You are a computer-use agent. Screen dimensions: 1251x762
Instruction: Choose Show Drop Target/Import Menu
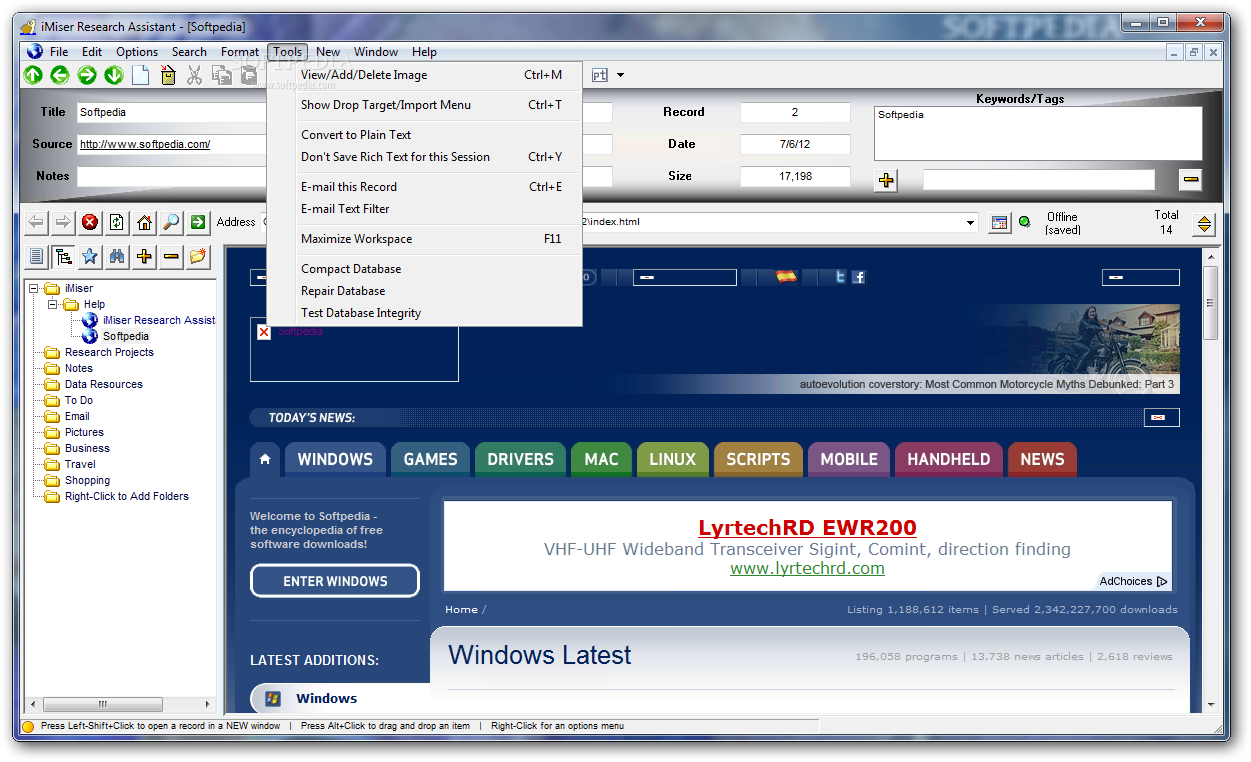click(x=424, y=105)
